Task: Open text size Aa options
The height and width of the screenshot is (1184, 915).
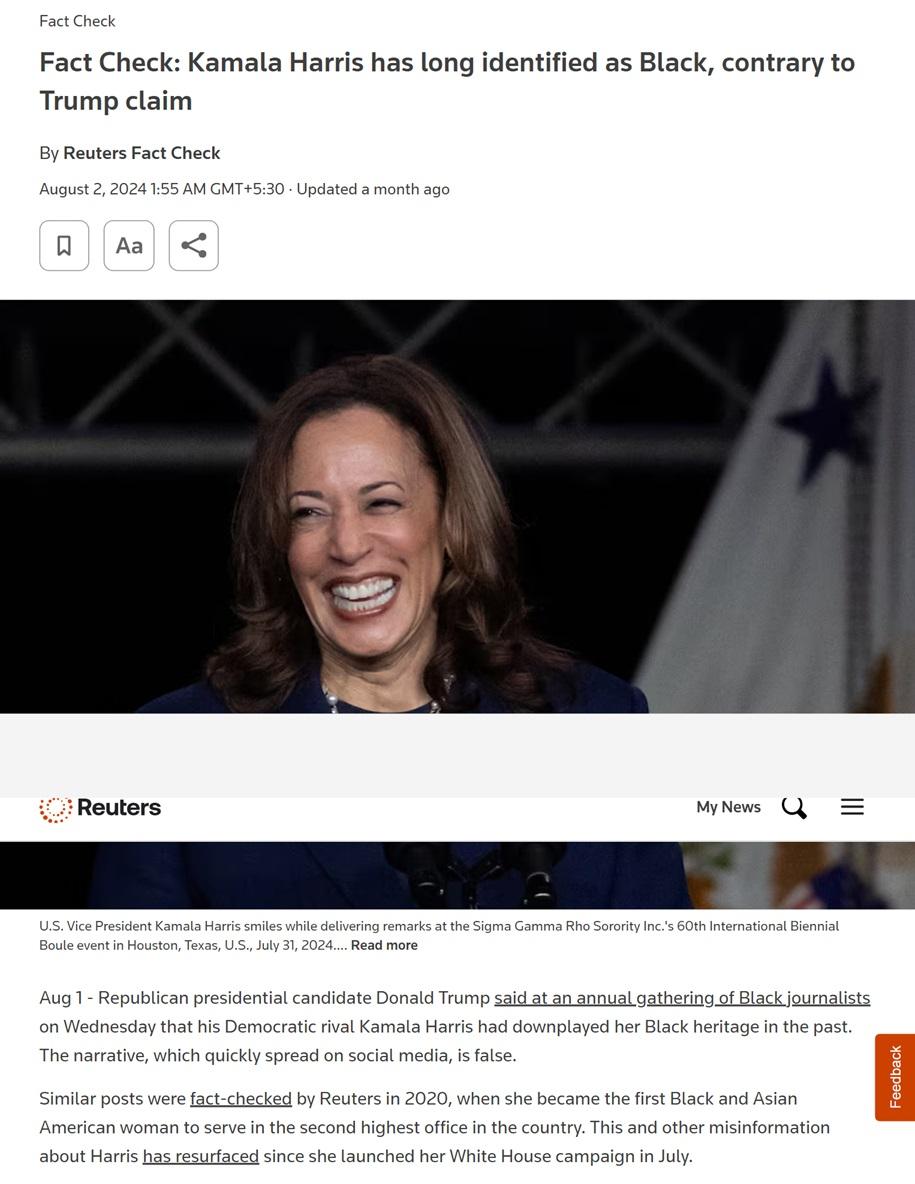Action: point(129,245)
